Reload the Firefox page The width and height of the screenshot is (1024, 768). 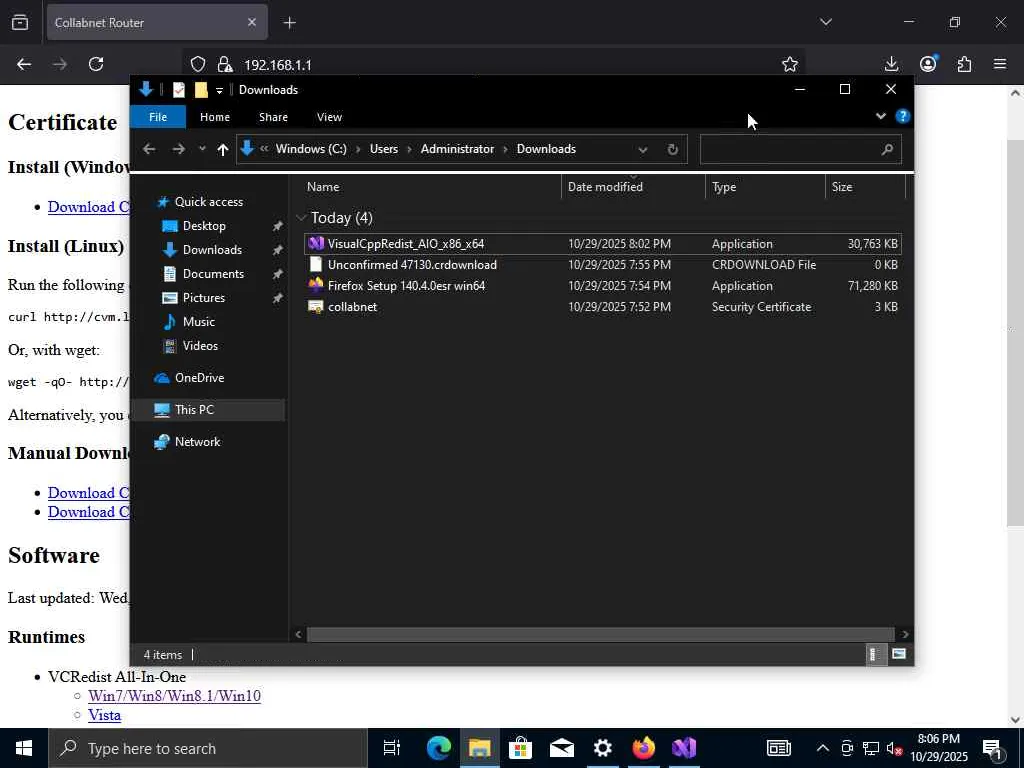(96, 64)
